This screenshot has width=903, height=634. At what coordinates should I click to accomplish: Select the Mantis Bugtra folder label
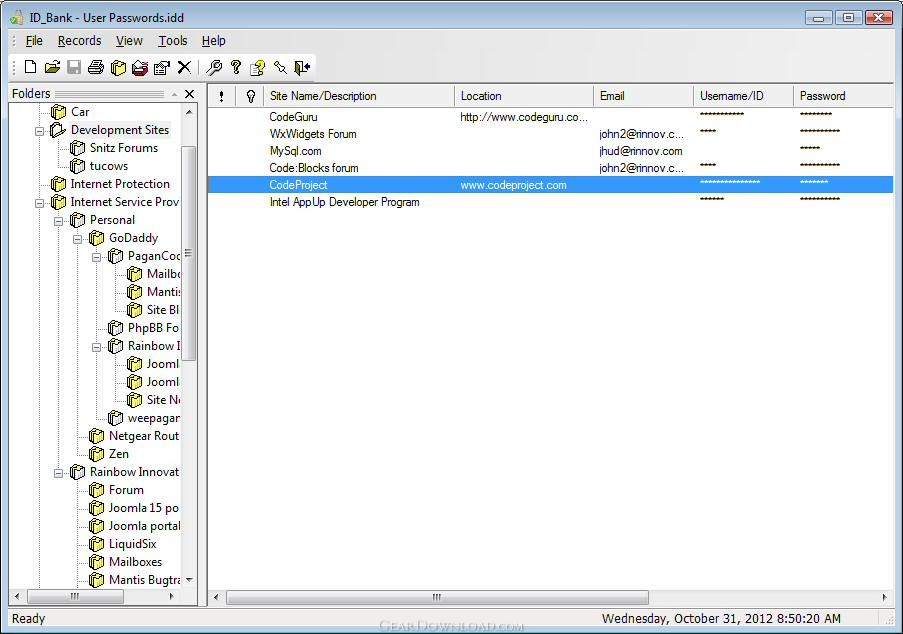tap(145, 580)
